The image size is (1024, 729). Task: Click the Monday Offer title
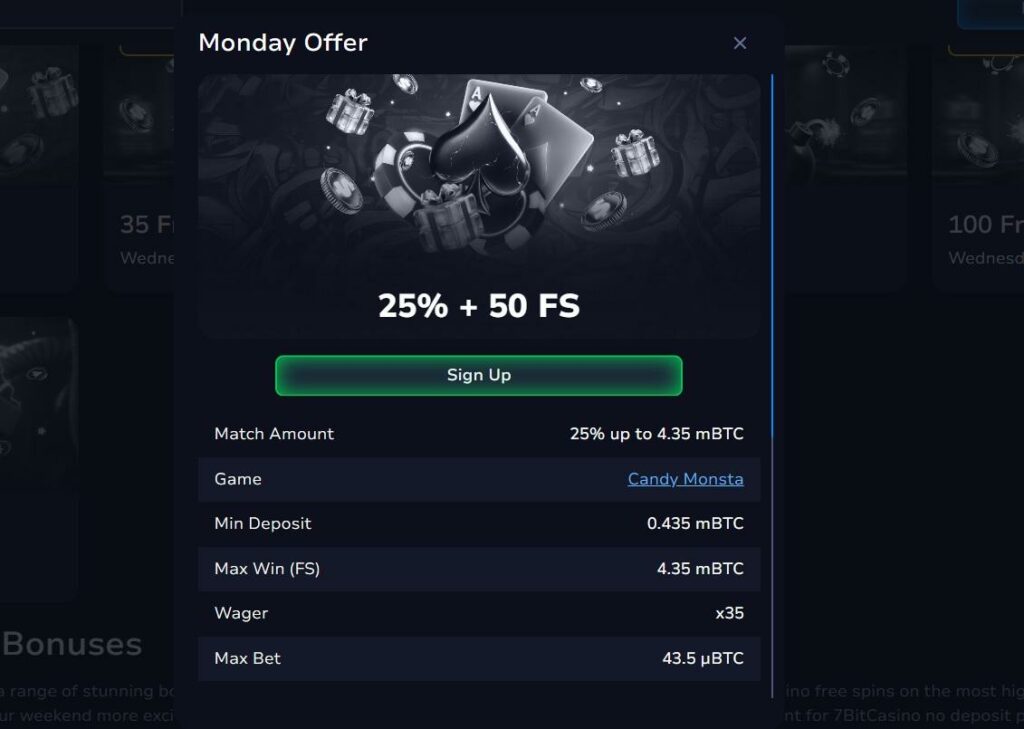pyautogui.click(x=283, y=43)
